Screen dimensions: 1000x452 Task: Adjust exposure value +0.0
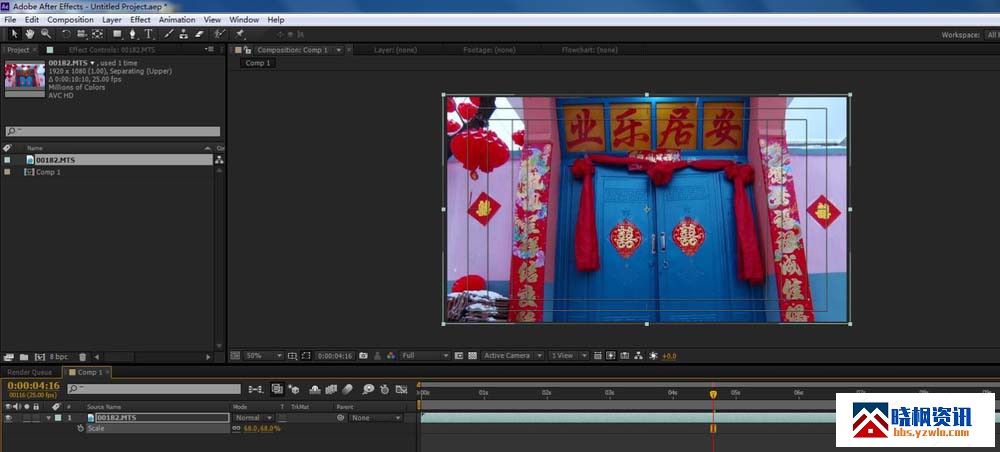669,356
